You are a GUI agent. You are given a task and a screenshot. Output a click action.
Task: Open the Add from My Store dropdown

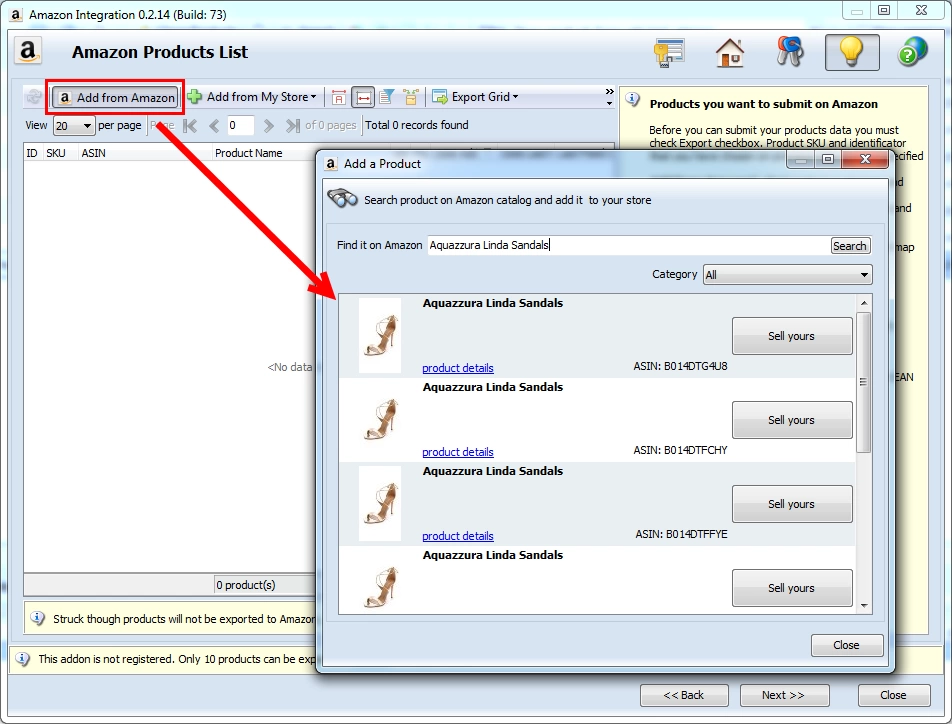coord(253,97)
